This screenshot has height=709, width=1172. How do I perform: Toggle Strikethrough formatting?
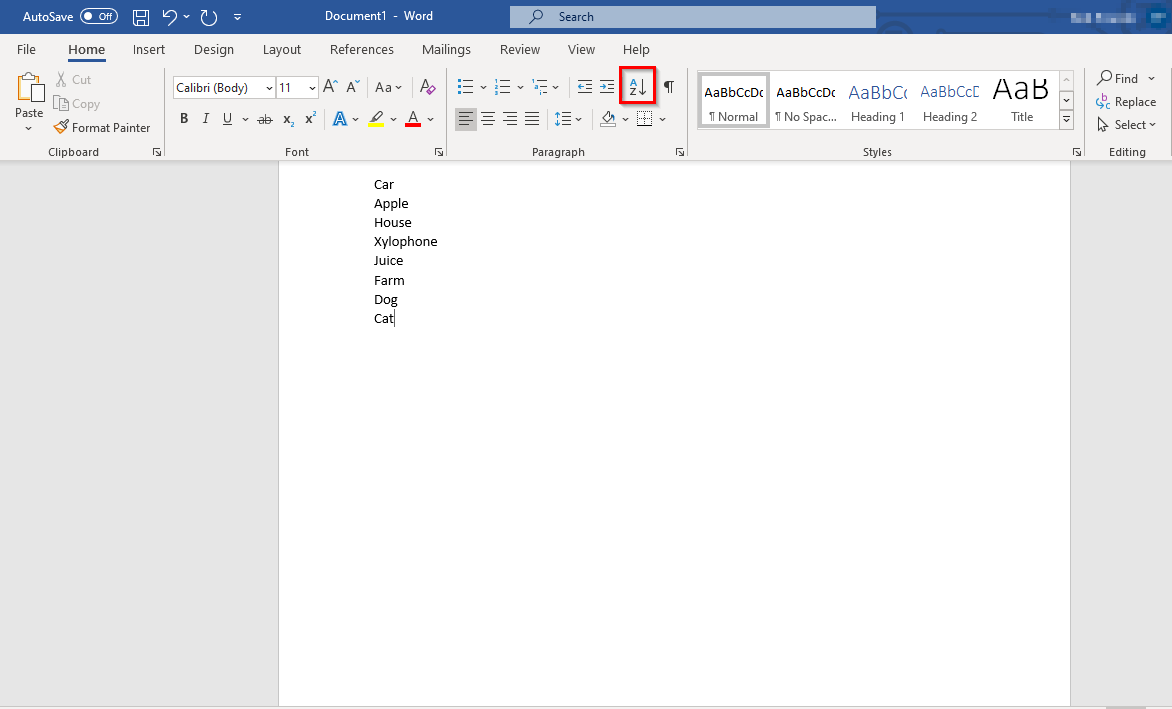coord(265,119)
